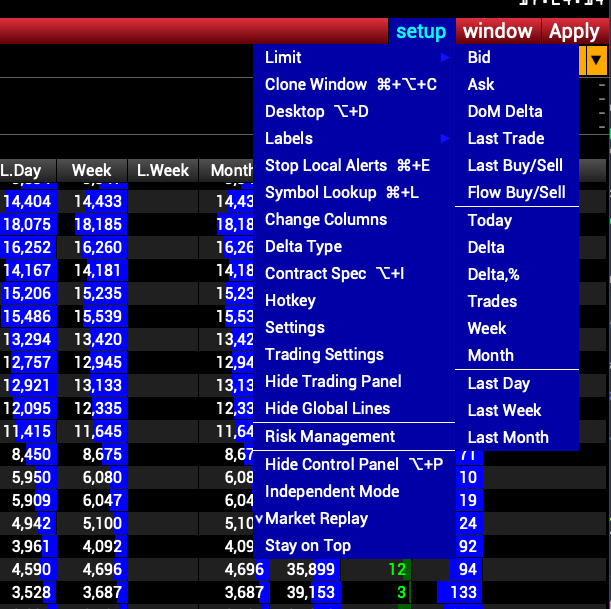Screen dimensions: 611x609
Task: Open Risk Management
Action: click(x=329, y=437)
